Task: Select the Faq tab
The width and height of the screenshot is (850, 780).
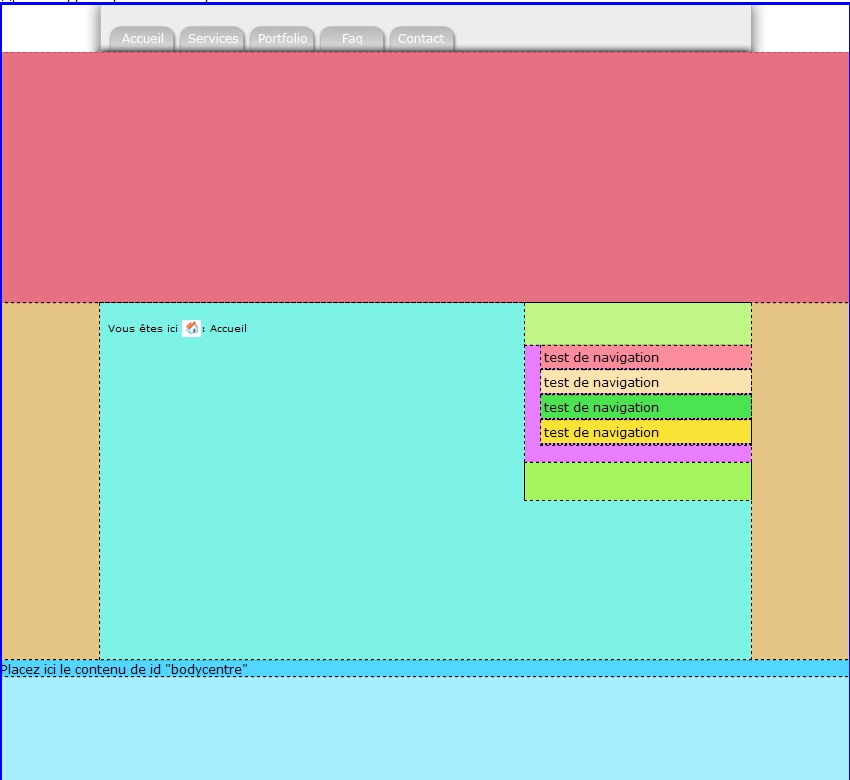Action: click(x=352, y=39)
